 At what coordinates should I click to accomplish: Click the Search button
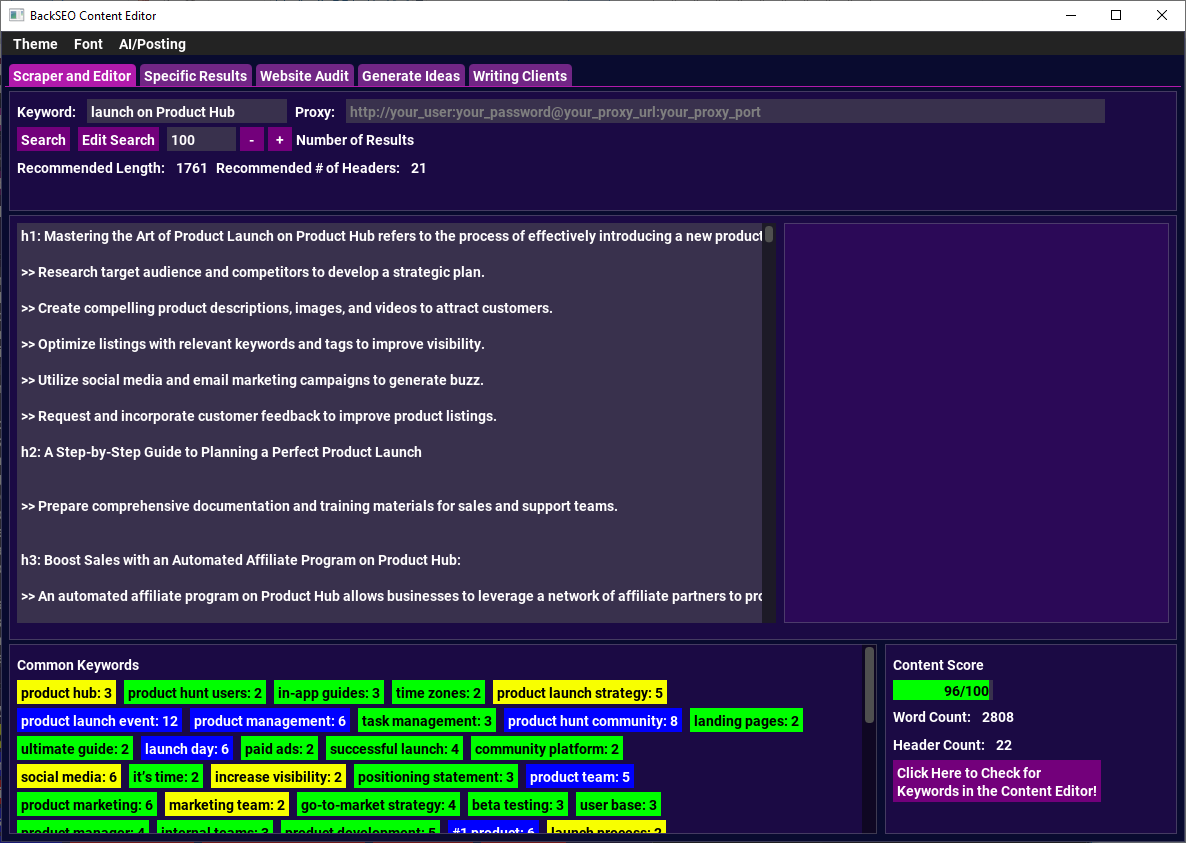(43, 140)
